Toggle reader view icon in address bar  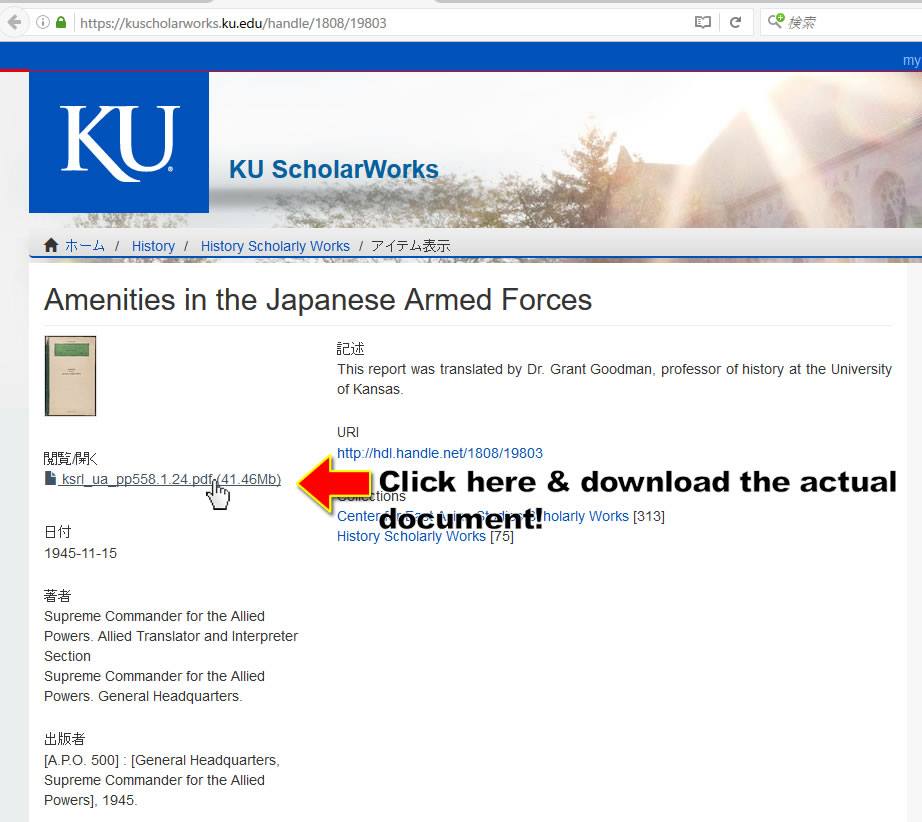703,22
